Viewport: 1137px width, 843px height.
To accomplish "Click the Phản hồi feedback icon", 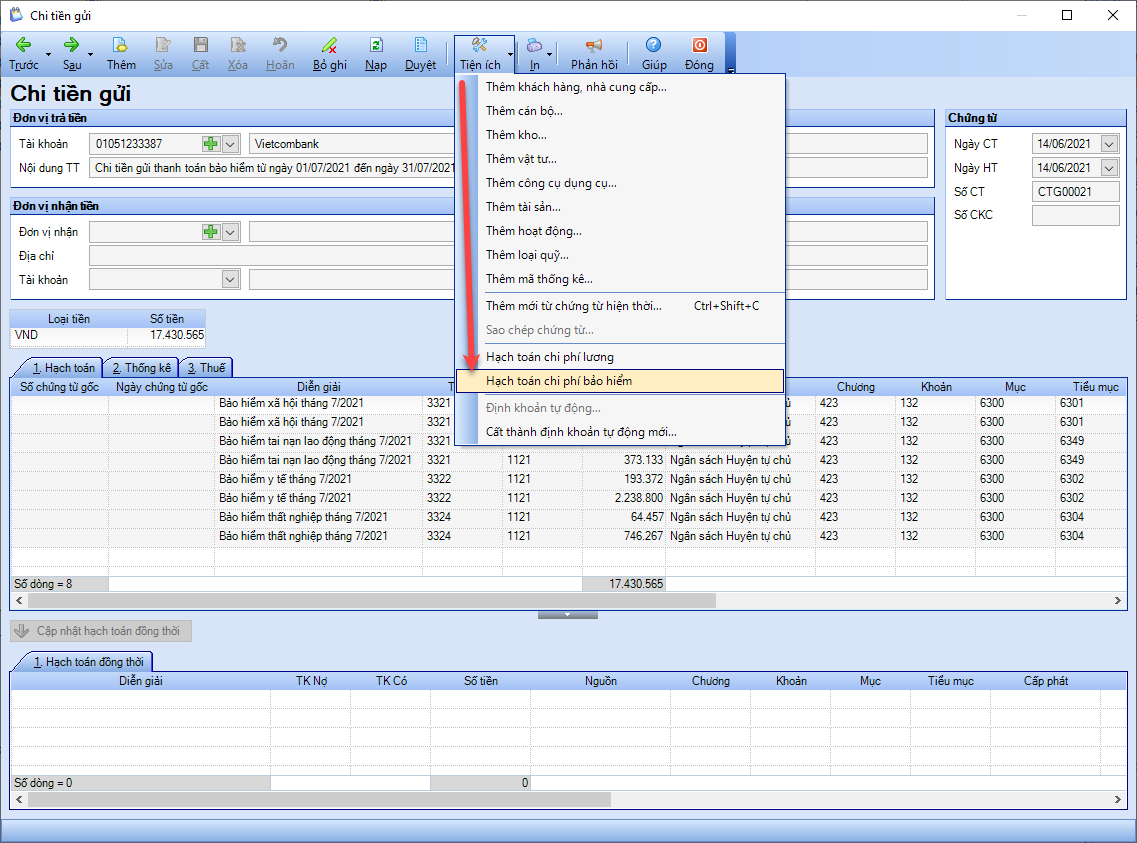I will (x=594, y=46).
